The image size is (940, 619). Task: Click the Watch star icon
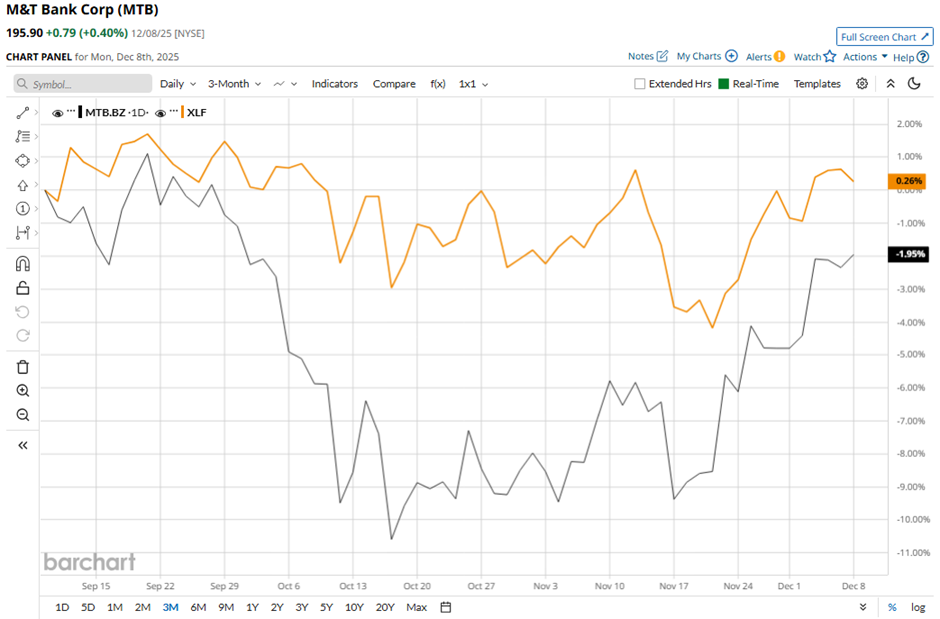pos(830,56)
